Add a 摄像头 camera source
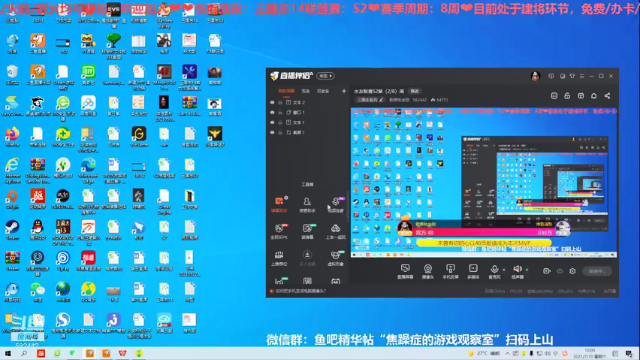640x360 pixels. tap(428, 271)
